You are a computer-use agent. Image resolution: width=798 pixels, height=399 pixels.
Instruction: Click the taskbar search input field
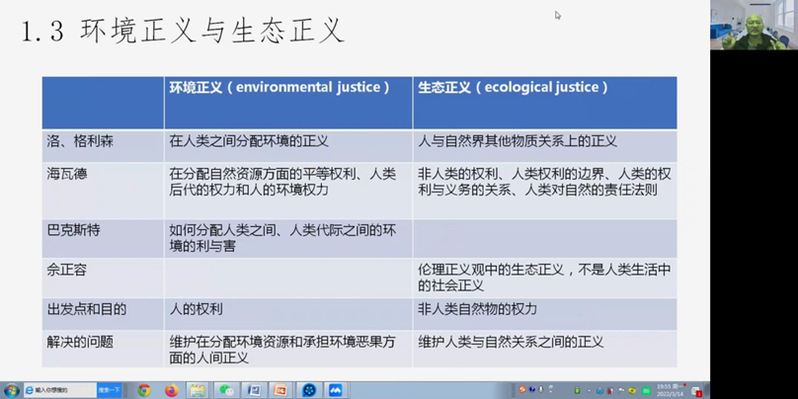click(61, 390)
